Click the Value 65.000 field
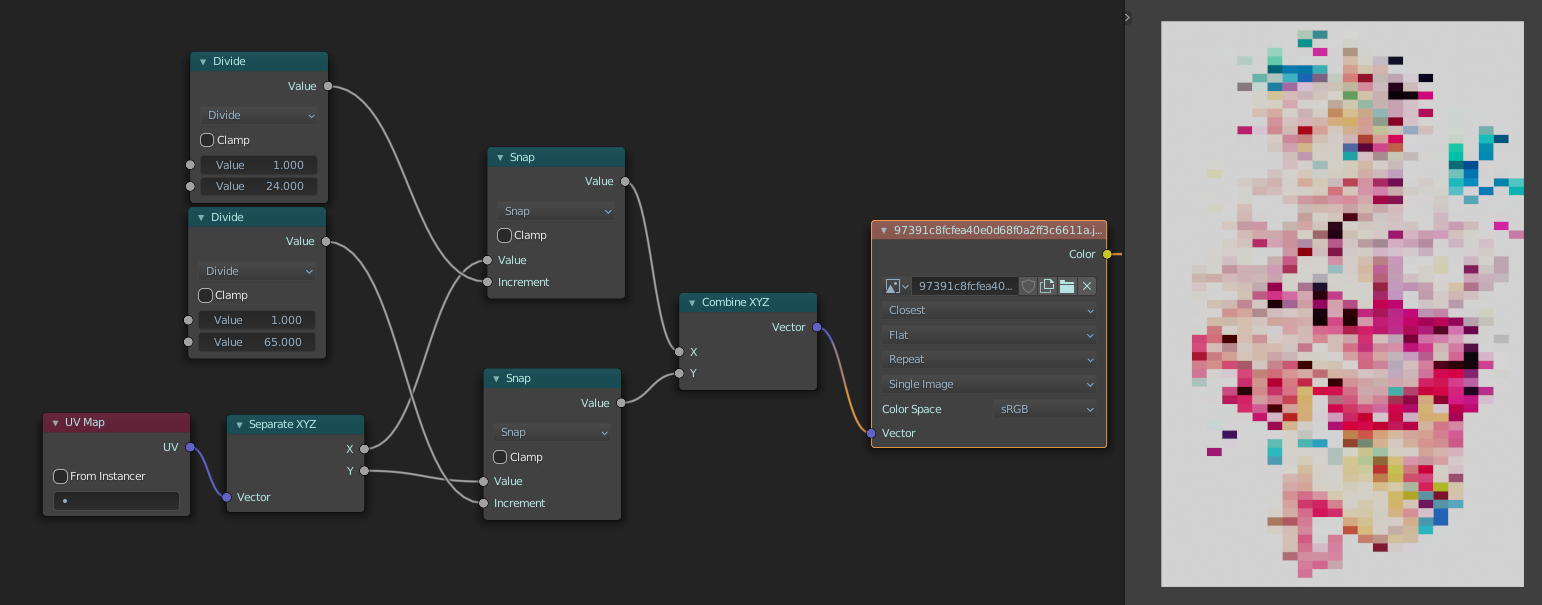The height and width of the screenshot is (605, 1542). tap(257, 342)
